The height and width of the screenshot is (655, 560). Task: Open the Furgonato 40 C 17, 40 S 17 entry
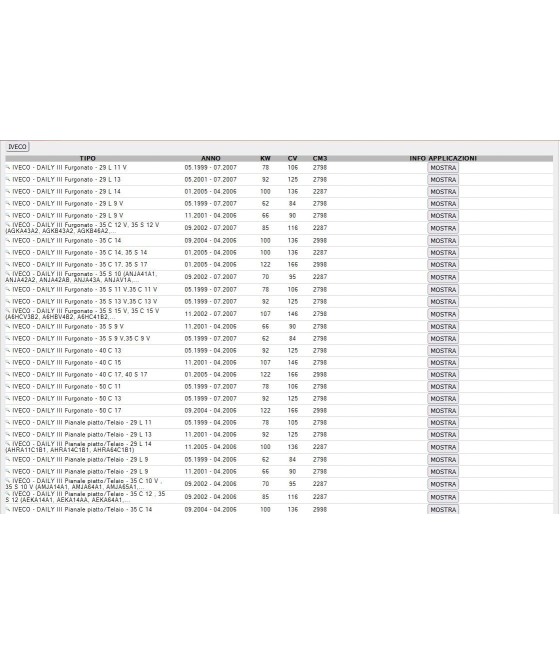(x=80, y=375)
